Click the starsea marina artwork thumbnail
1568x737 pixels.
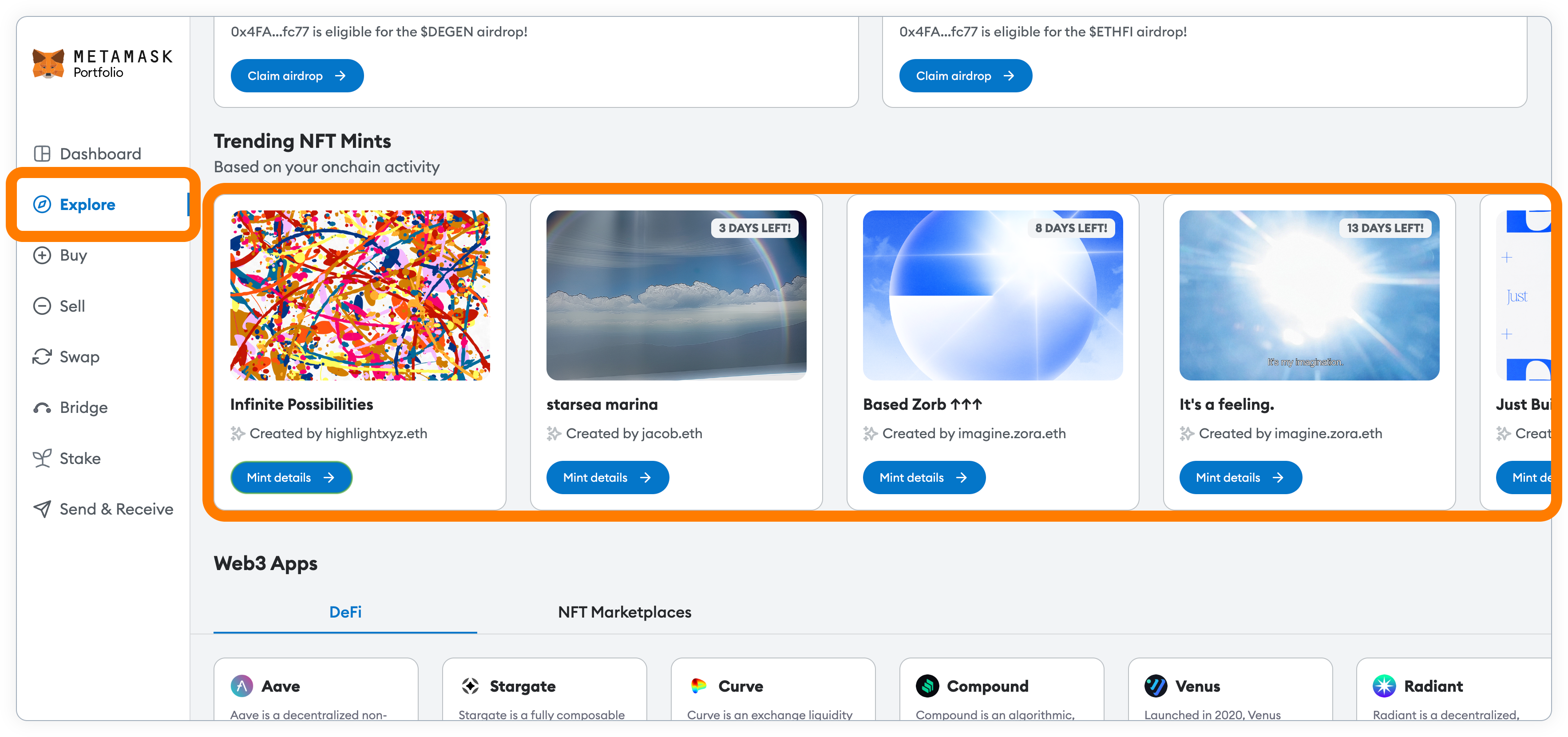(x=676, y=295)
